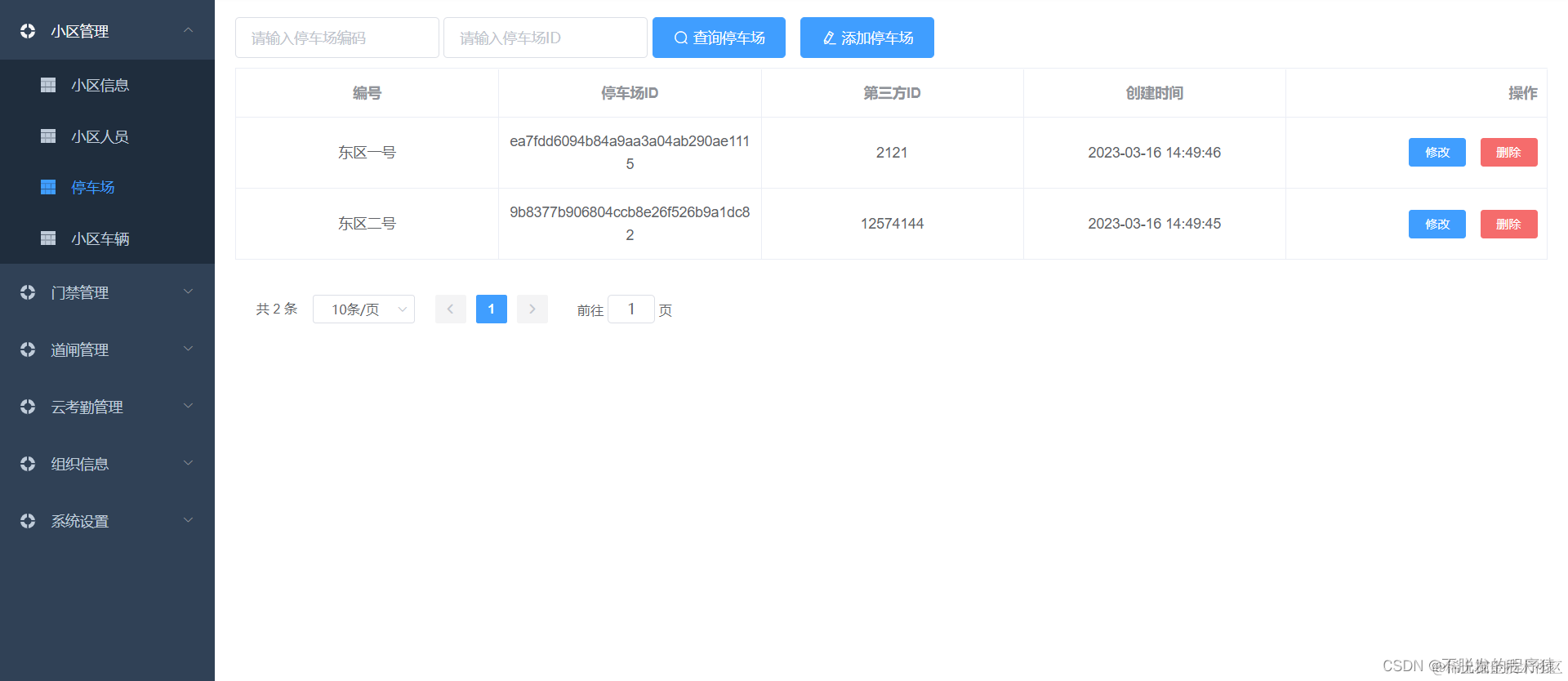The width and height of the screenshot is (1568, 681).
Task: Open 小区人员 menu item
Action: point(107,136)
